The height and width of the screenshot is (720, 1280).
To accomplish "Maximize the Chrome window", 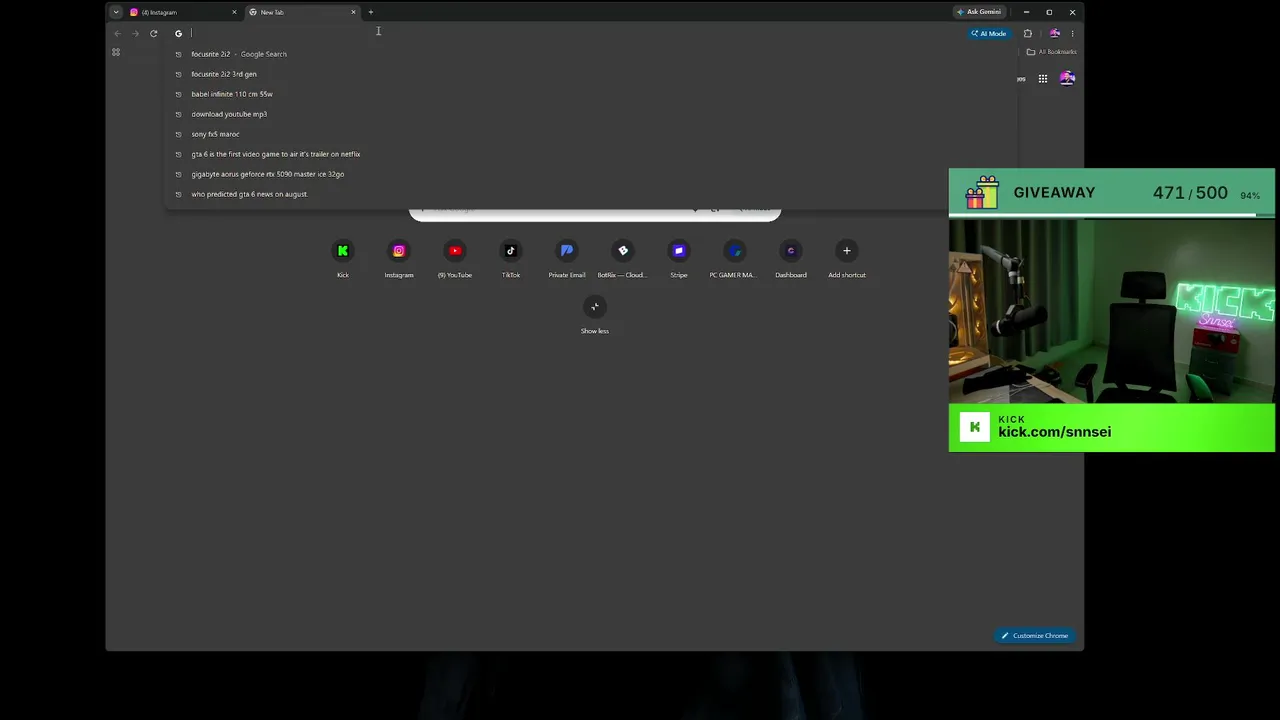I will [1049, 12].
